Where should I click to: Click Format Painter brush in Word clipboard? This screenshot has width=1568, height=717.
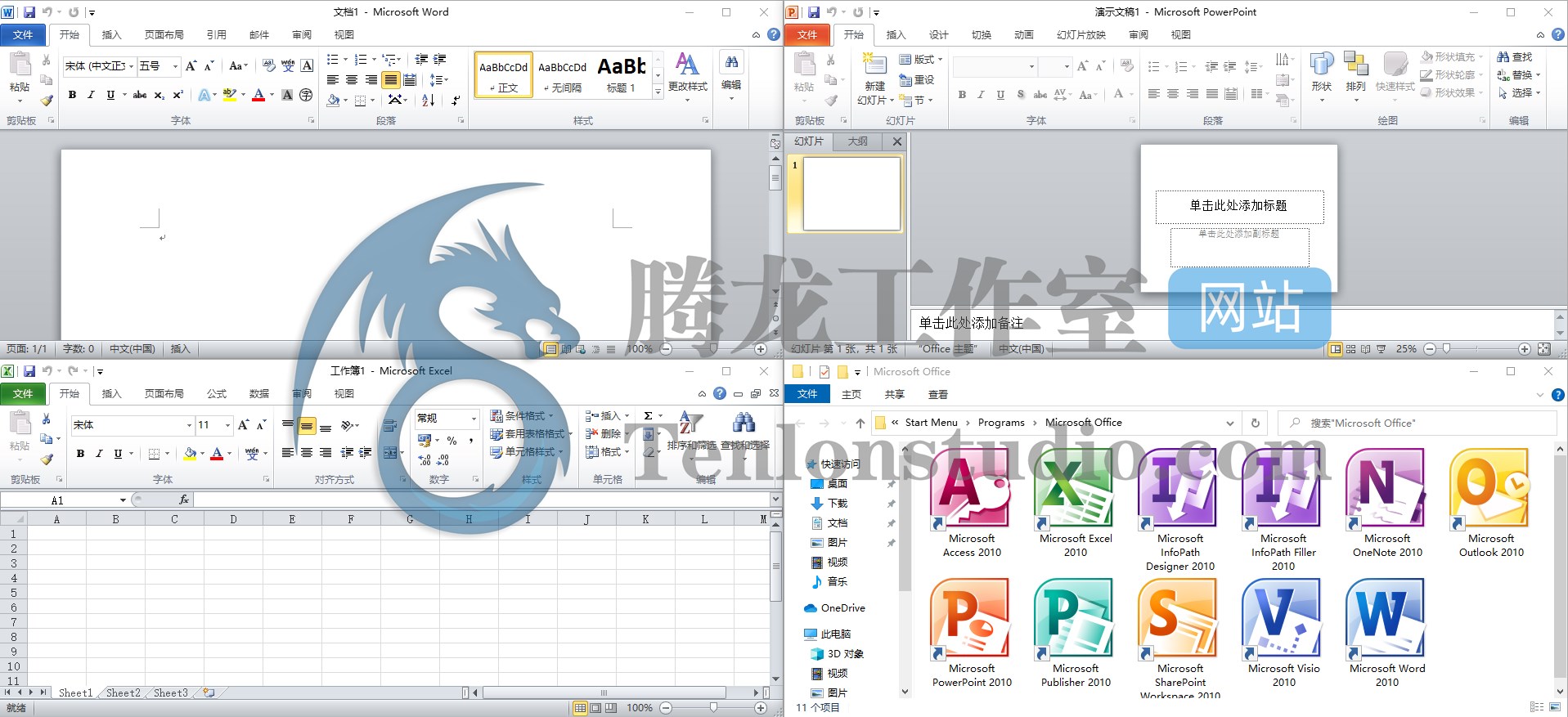coord(47,101)
